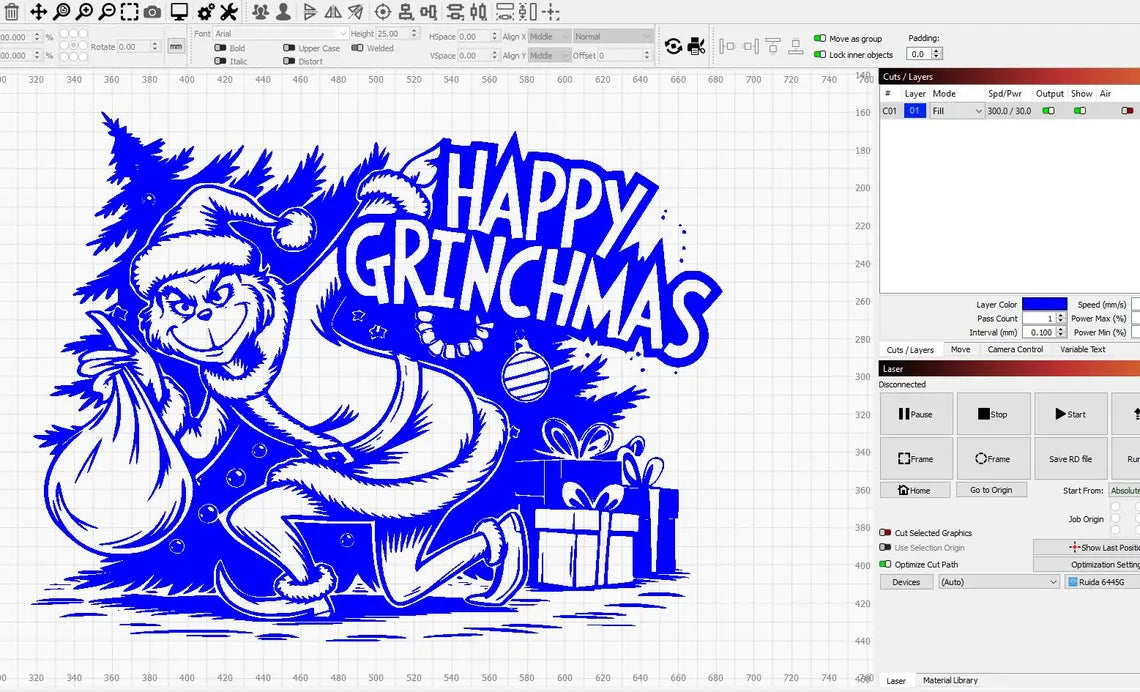Image resolution: width=1140 pixels, height=692 pixels.
Task: Disable Optimize Cut Path toggle
Action: click(x=885, y=564)
